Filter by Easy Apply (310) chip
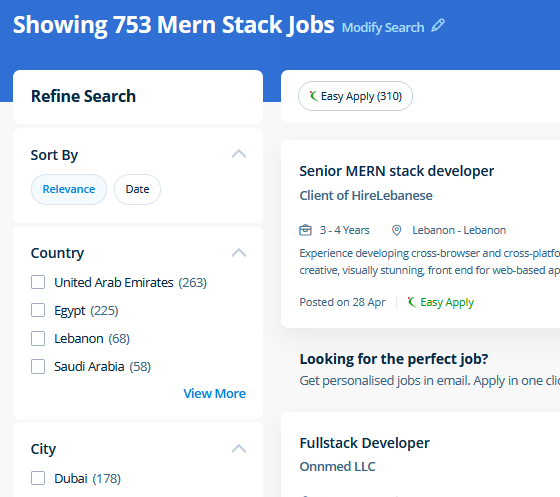Screen dimensions: 560x497 pos(355,96)
